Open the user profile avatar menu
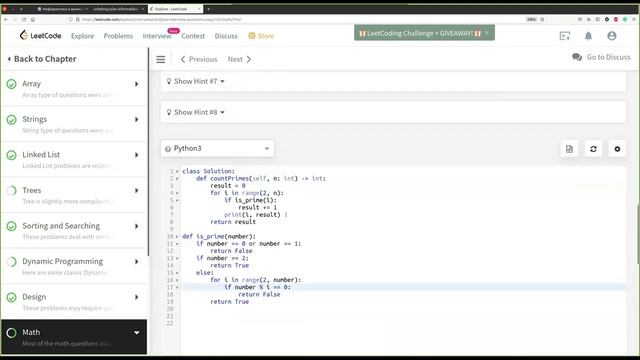This screenshot has width=640, height=360. coord(611,36)
